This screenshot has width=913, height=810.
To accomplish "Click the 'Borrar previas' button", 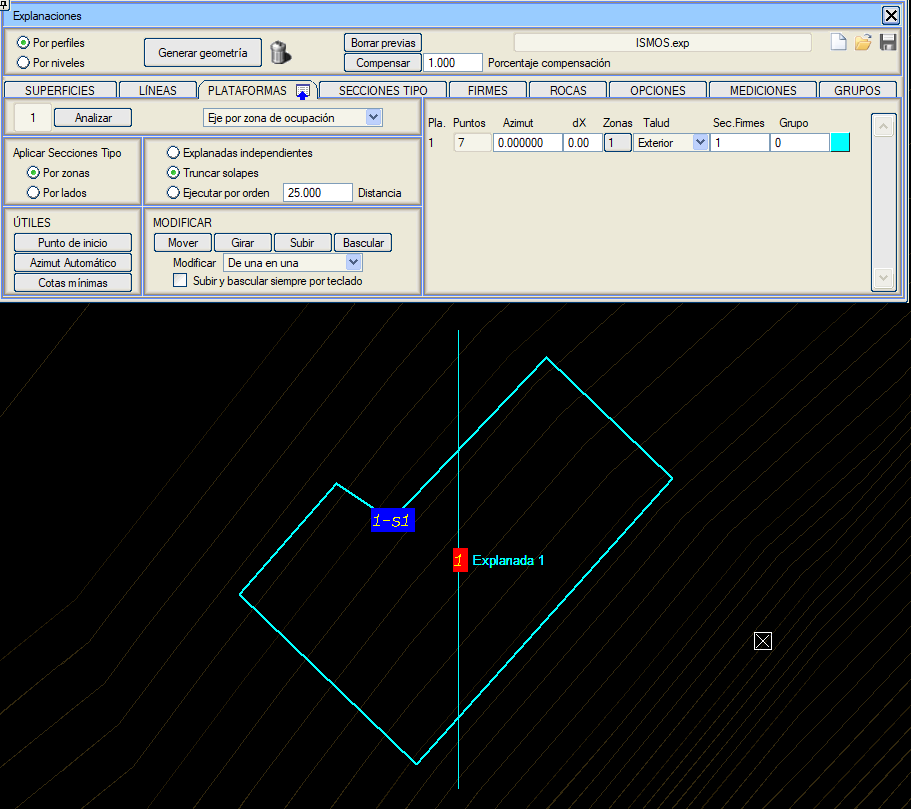I will point(383,43).
